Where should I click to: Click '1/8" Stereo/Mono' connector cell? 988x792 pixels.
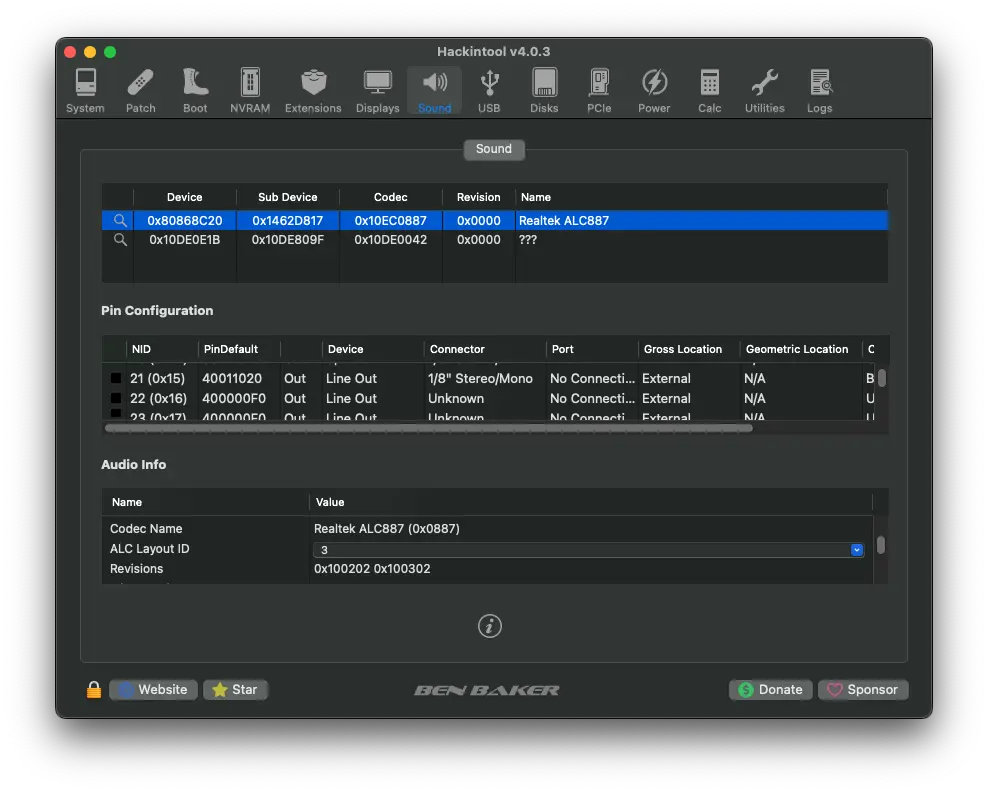click(480, 379)
